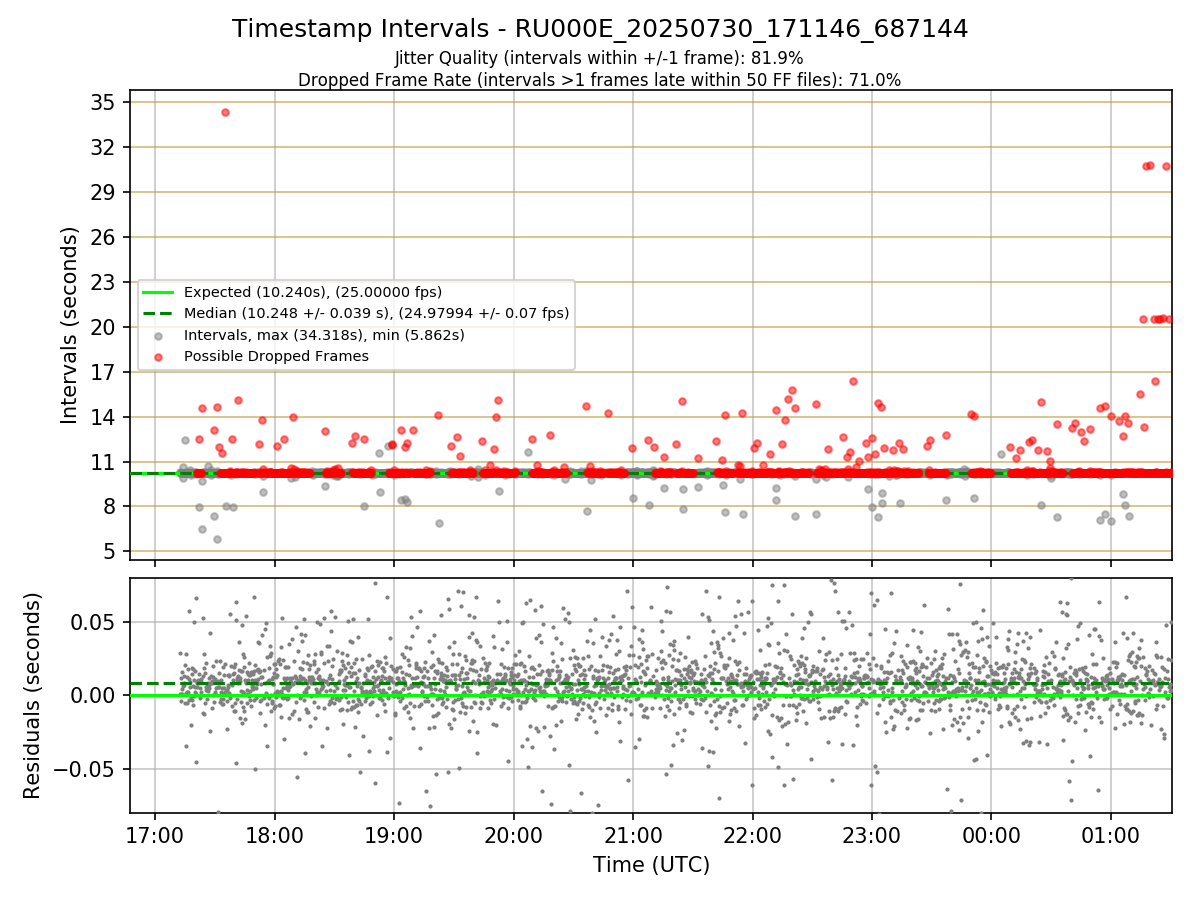Click the y-axis tick label "26"
The height and width of the screenshot is (900, 1200).
tap(102, 237)
